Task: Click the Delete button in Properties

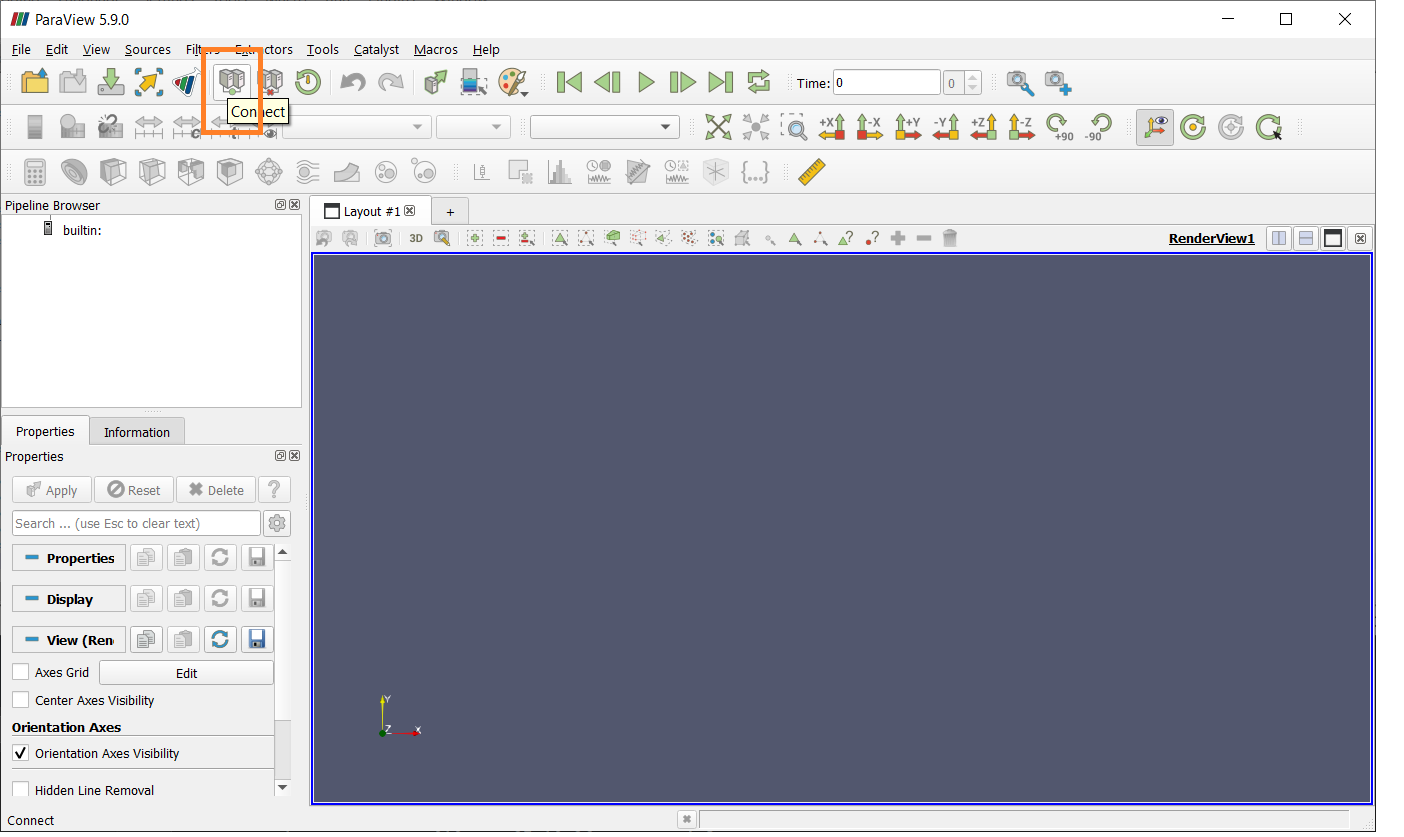Action: 216,490
